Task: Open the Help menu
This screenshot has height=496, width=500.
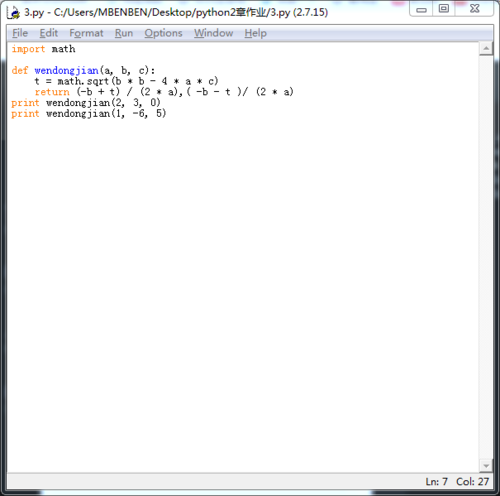Action: [x=256, y=33]
